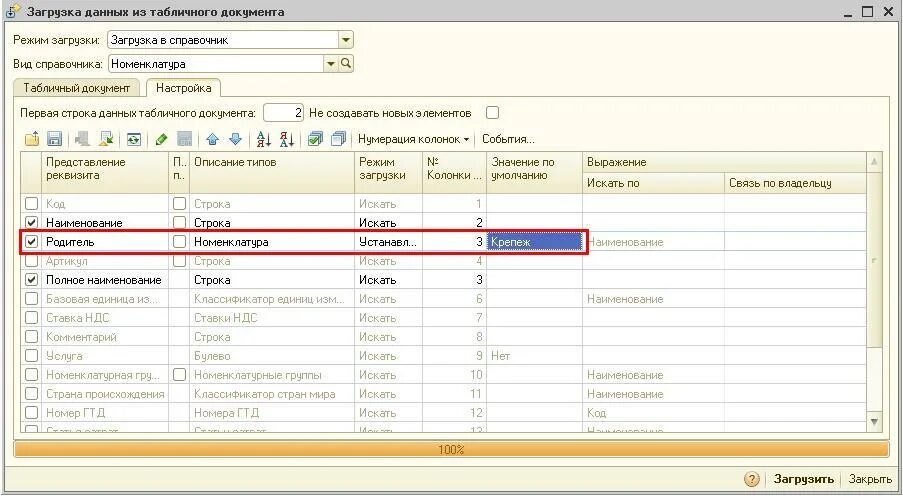Viewport: 903px width, 496px height.
Task: Click the table scrollbar down arrow
Action: (874, 422)
